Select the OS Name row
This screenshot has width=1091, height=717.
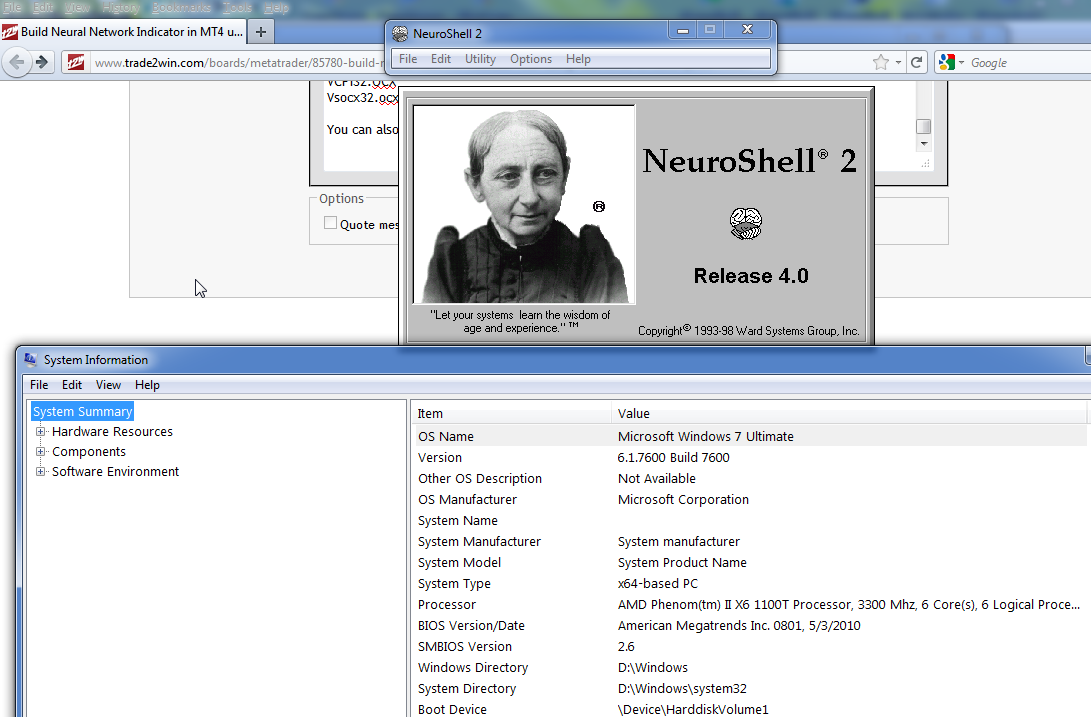click(x=749, y=436)
